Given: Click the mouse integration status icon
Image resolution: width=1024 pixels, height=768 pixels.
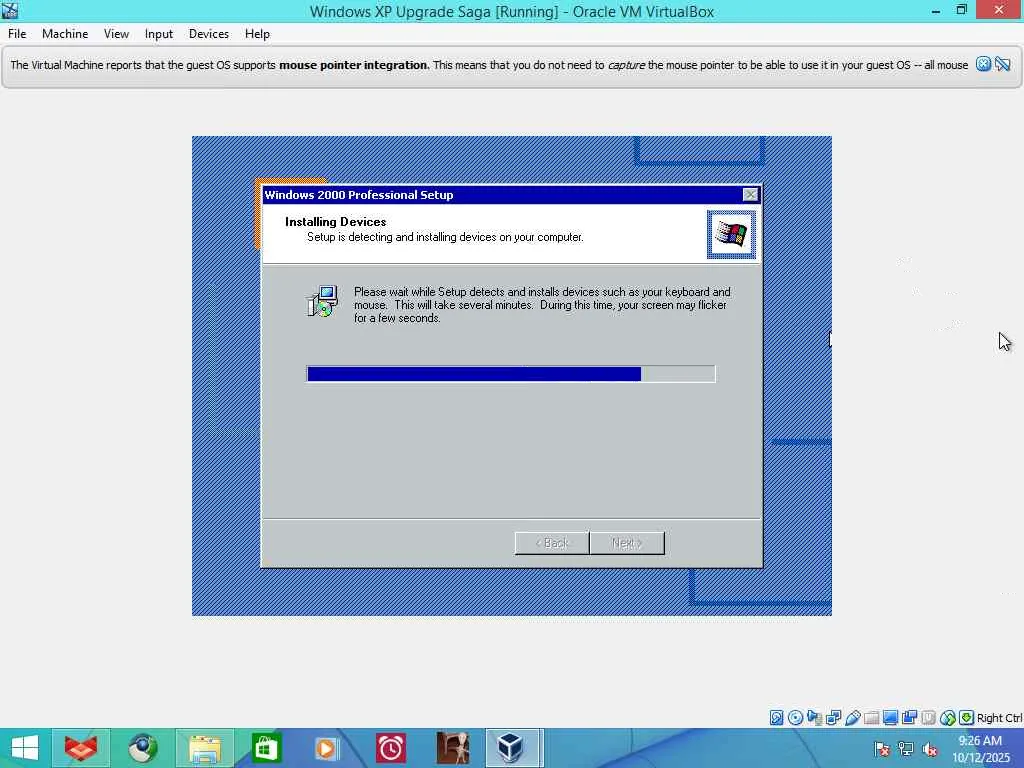Looking at the screenshot, I should coord(948,718).
